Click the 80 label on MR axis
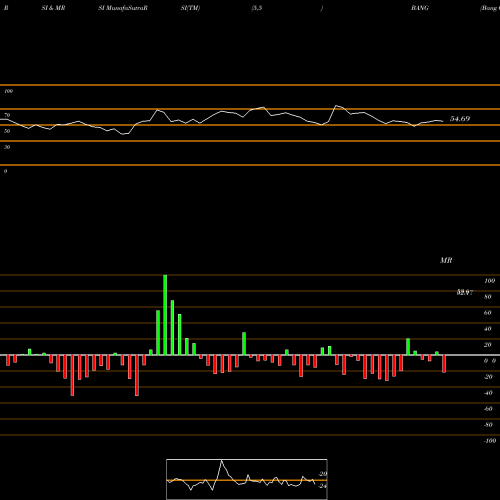 [x=488, y=297]
